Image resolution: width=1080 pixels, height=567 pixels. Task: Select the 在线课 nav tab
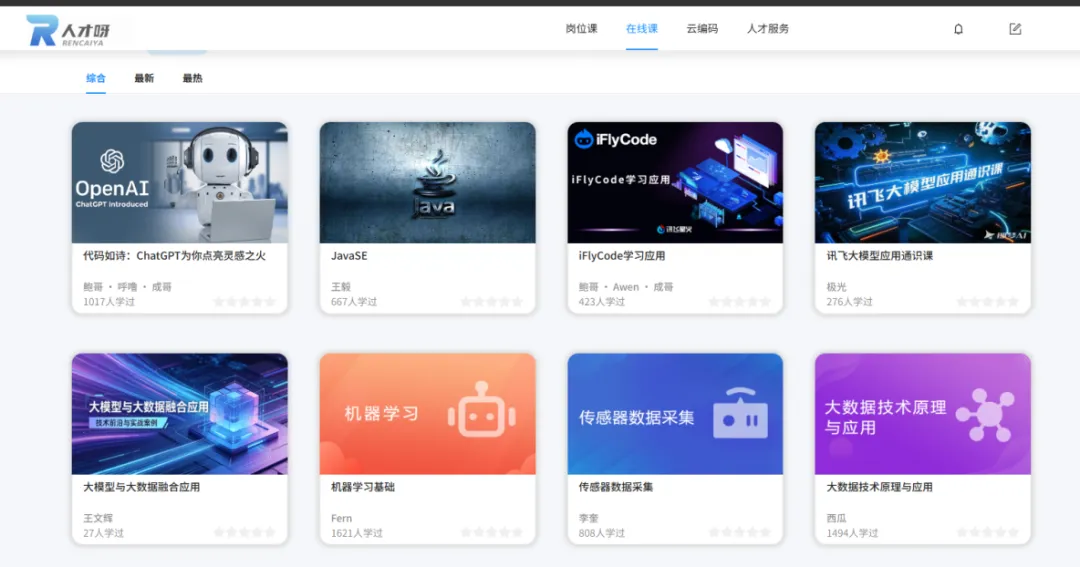click(x=641, y=29)
